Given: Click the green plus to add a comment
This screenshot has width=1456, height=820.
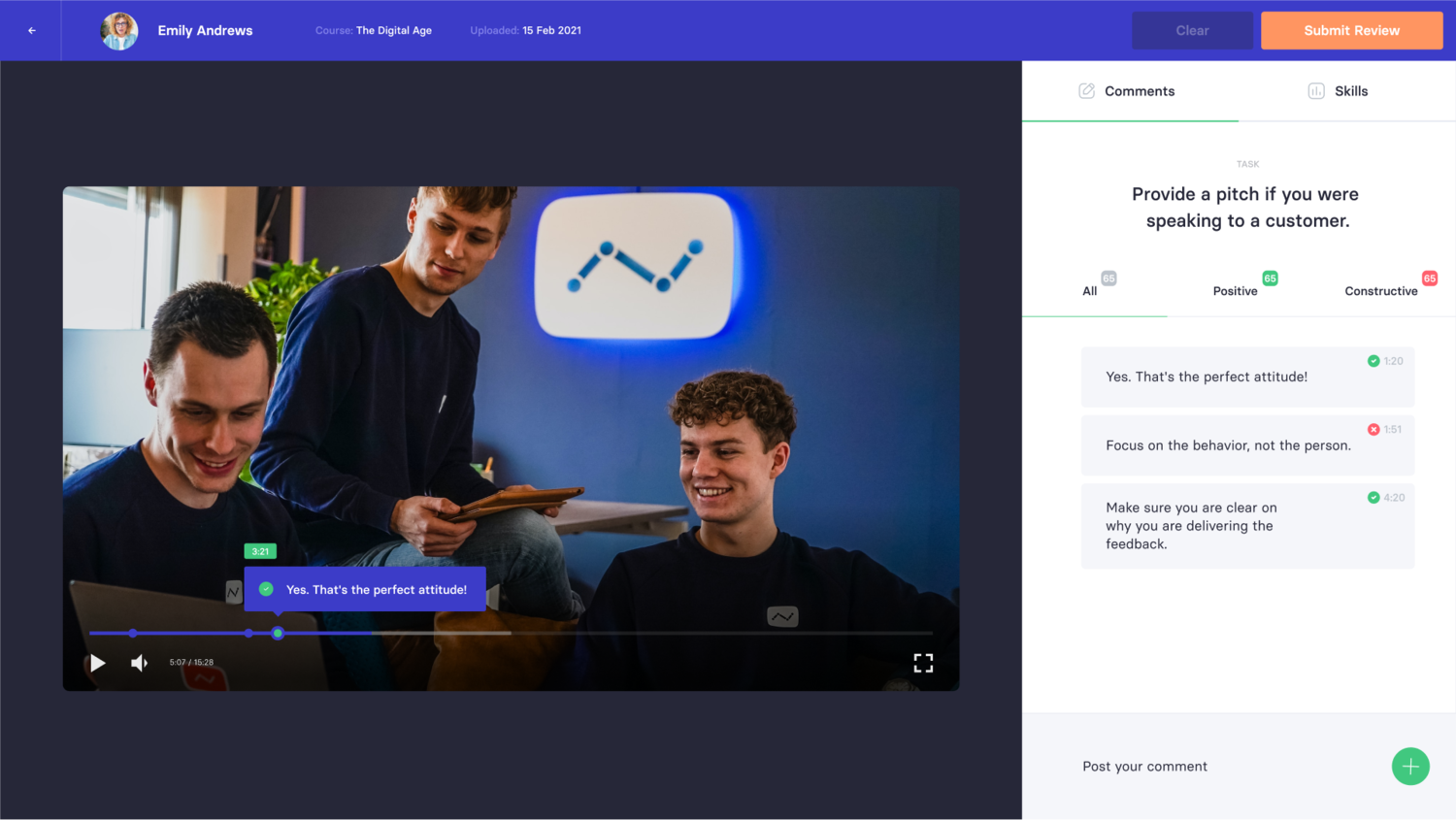Looking at the screenshot, I should coord(1410,766).
